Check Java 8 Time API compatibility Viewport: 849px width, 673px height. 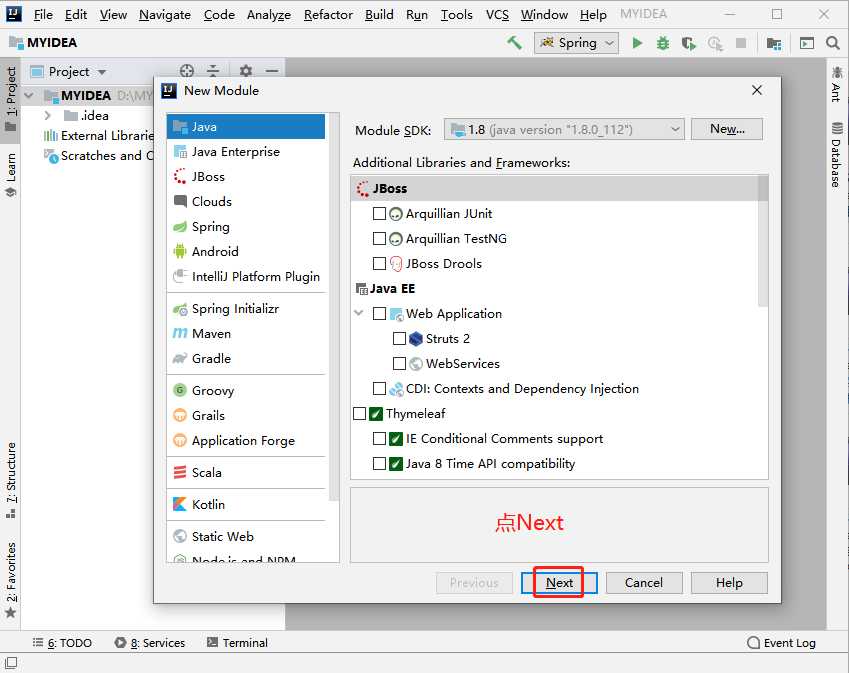point(379,463)
